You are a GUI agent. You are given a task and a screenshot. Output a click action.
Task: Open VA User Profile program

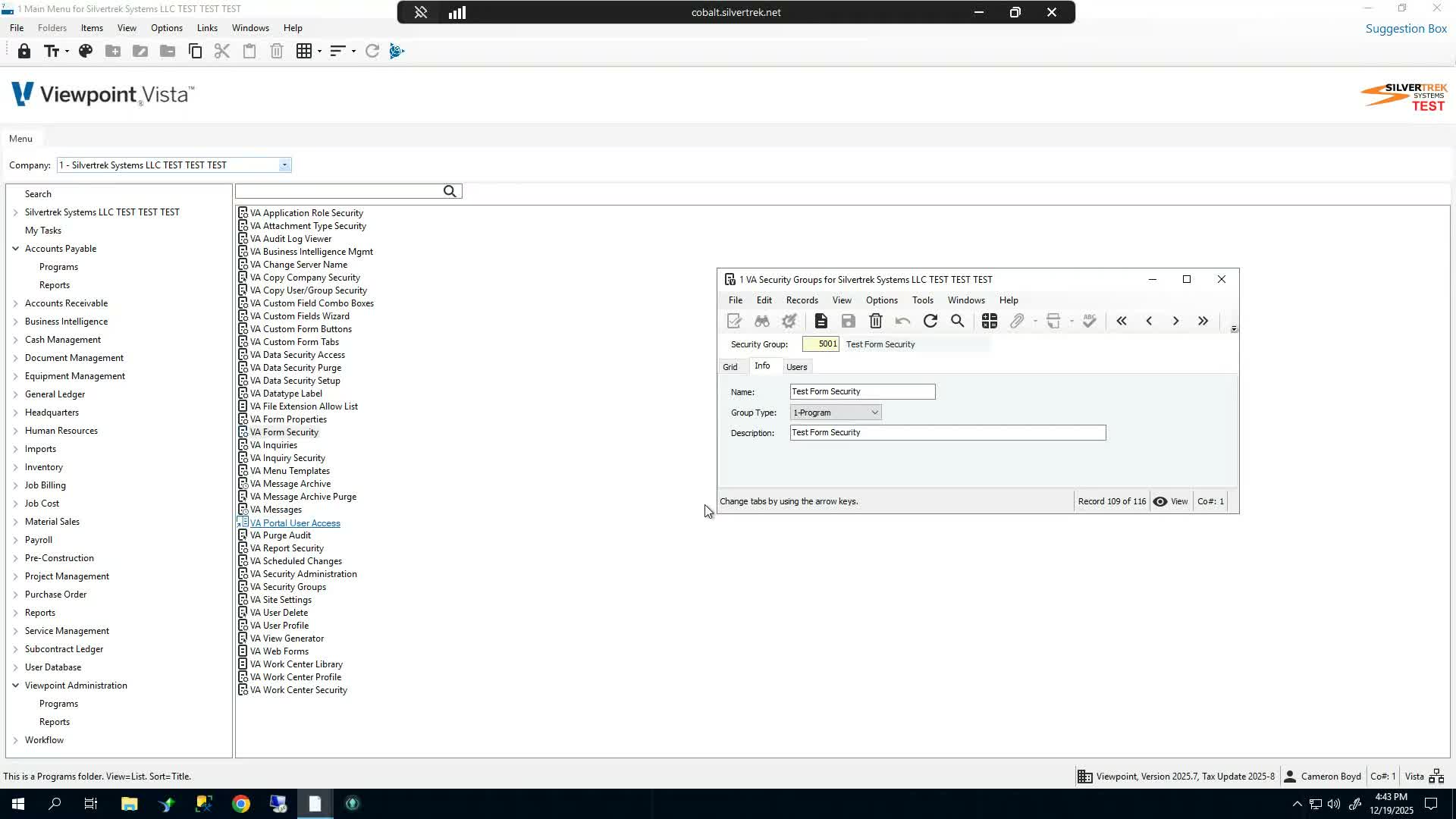click(279, 626)
